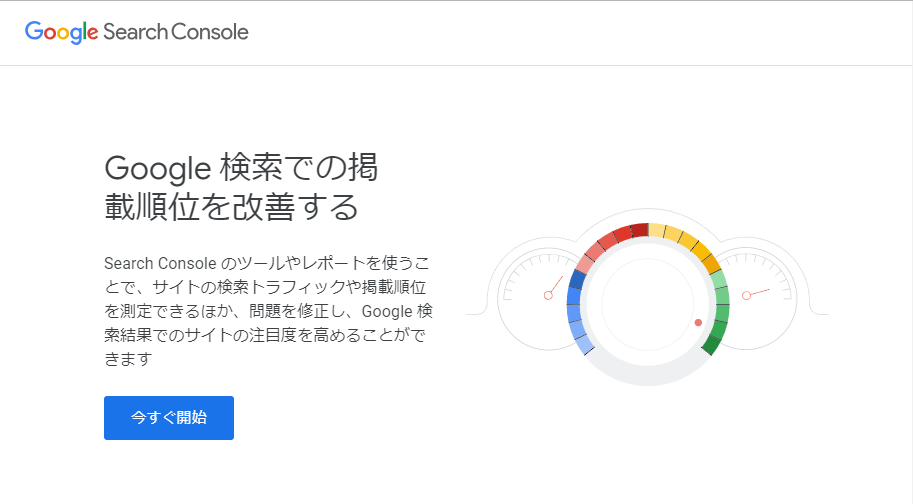The image size is (913, 504).
Task: Click the paragraph starting with Search Console のツール
Action: pos(268,311)
